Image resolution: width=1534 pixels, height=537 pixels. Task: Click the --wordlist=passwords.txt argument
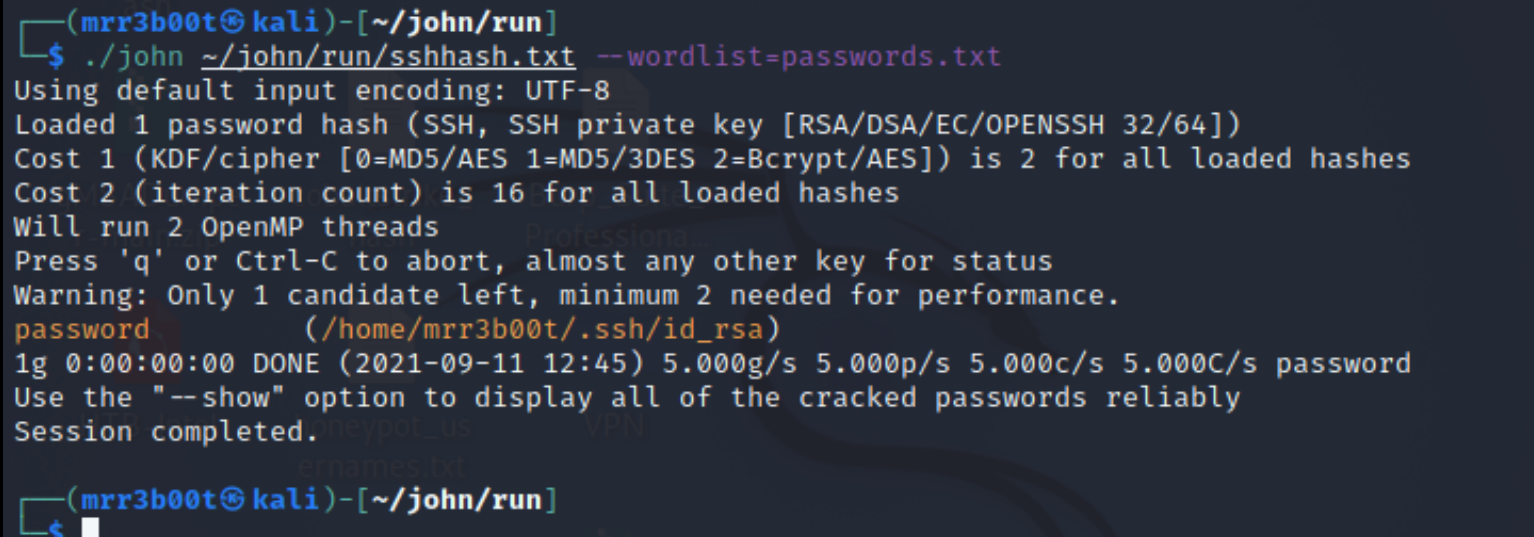(798, 56)
